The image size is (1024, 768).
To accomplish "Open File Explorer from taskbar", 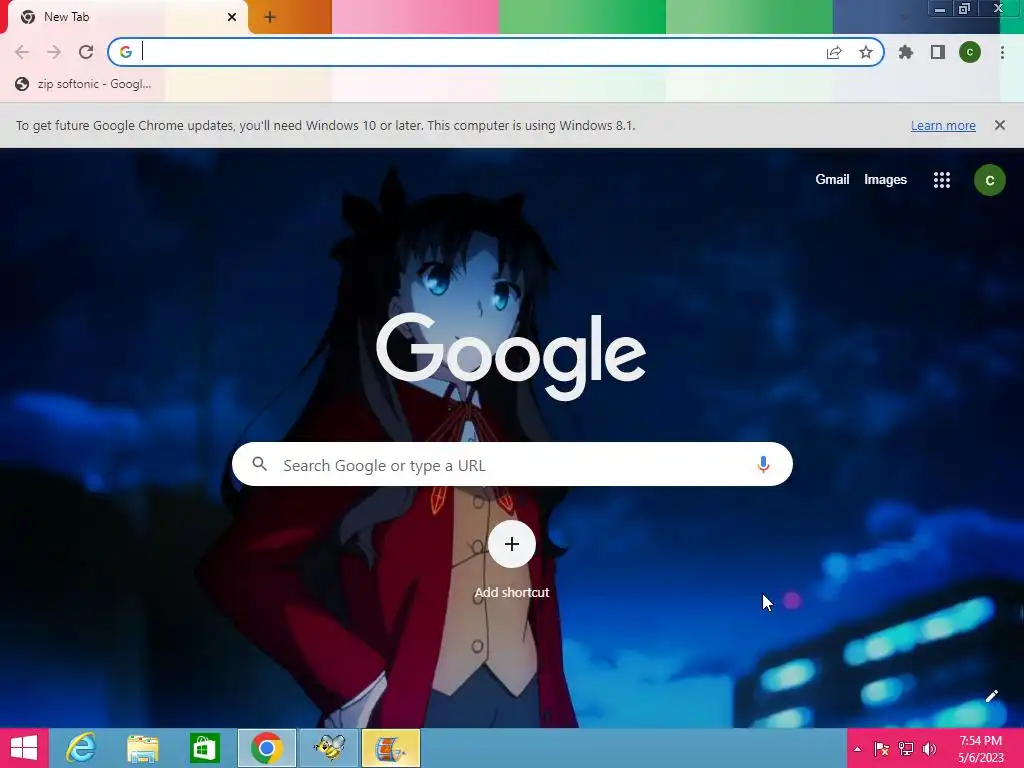I will 143,748.
